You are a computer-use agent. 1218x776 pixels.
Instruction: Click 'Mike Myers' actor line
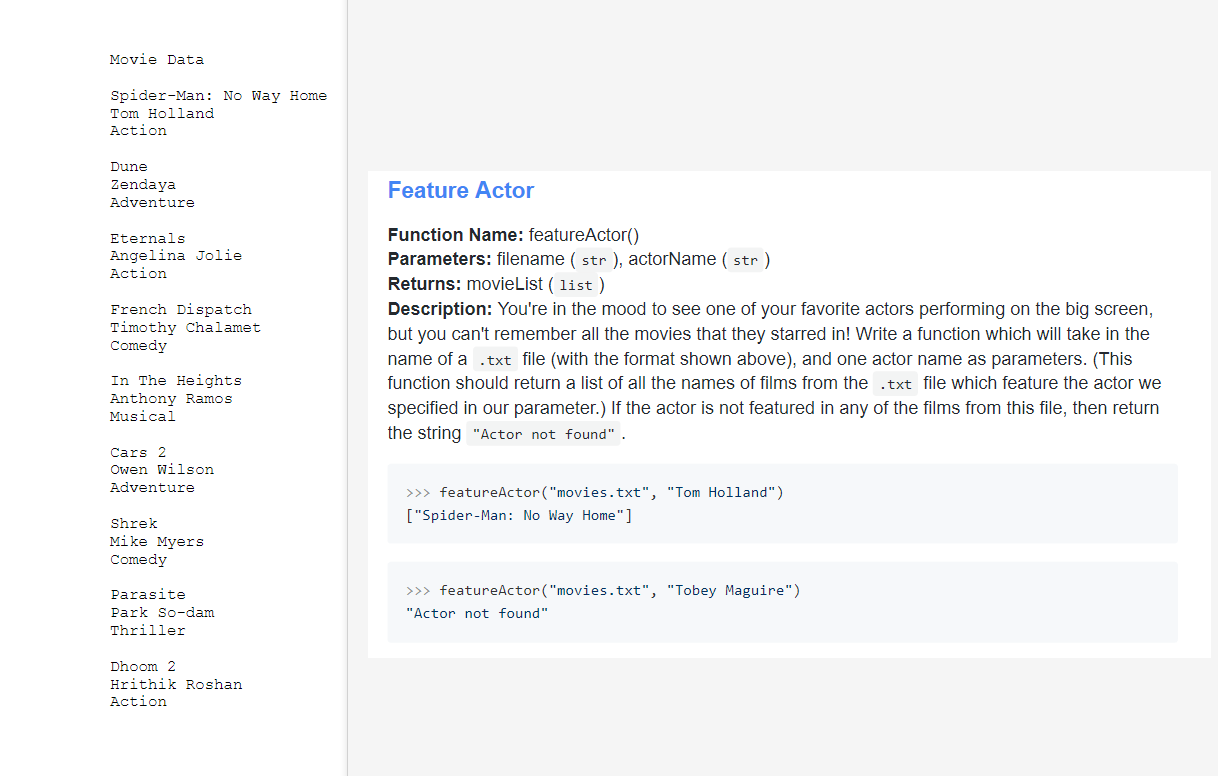(157, 542)
